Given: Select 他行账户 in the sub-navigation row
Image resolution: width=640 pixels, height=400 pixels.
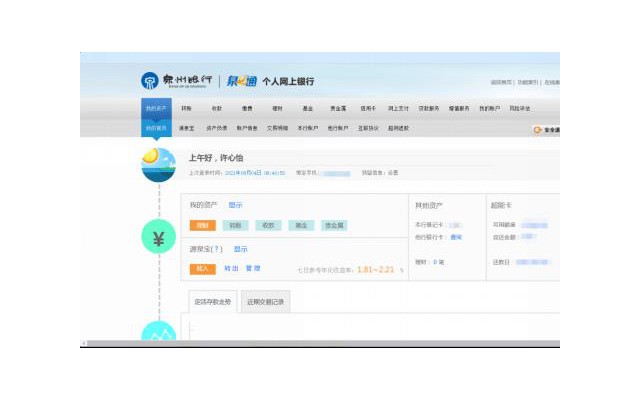Looking at the screenshot, I should (x=338, y=128).
